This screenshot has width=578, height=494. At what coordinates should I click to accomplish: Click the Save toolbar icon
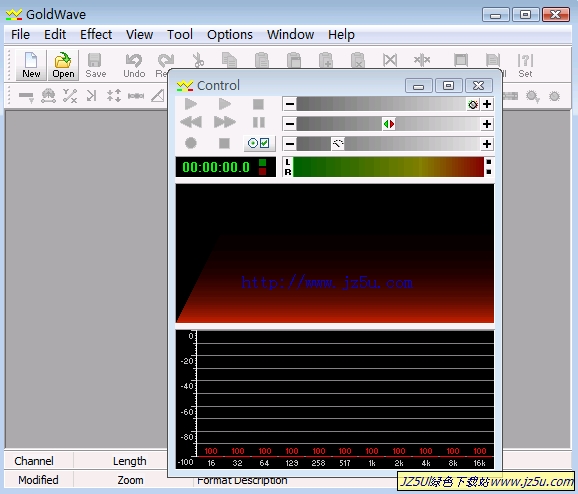pos(95,65)
